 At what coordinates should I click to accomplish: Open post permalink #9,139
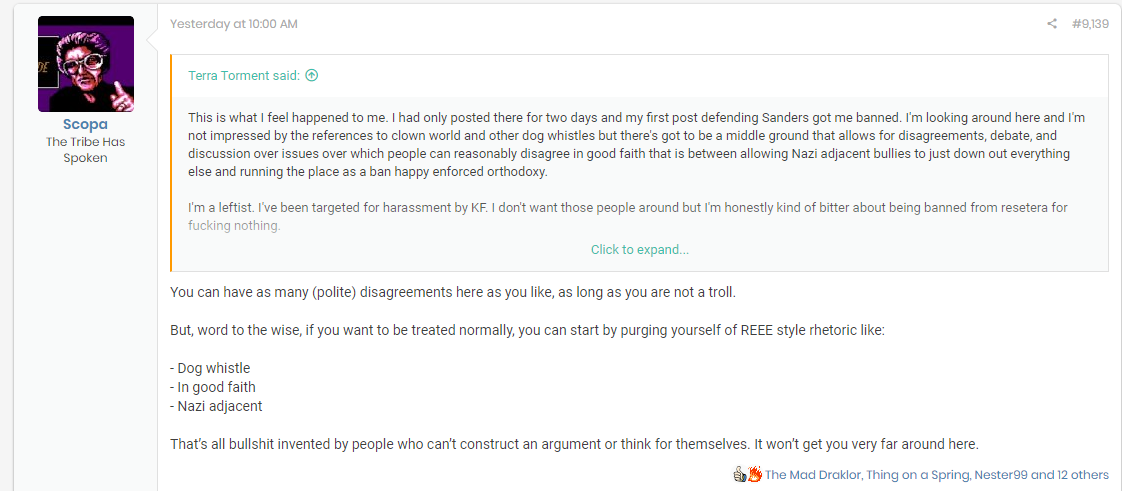click(x=1090, y=24)
